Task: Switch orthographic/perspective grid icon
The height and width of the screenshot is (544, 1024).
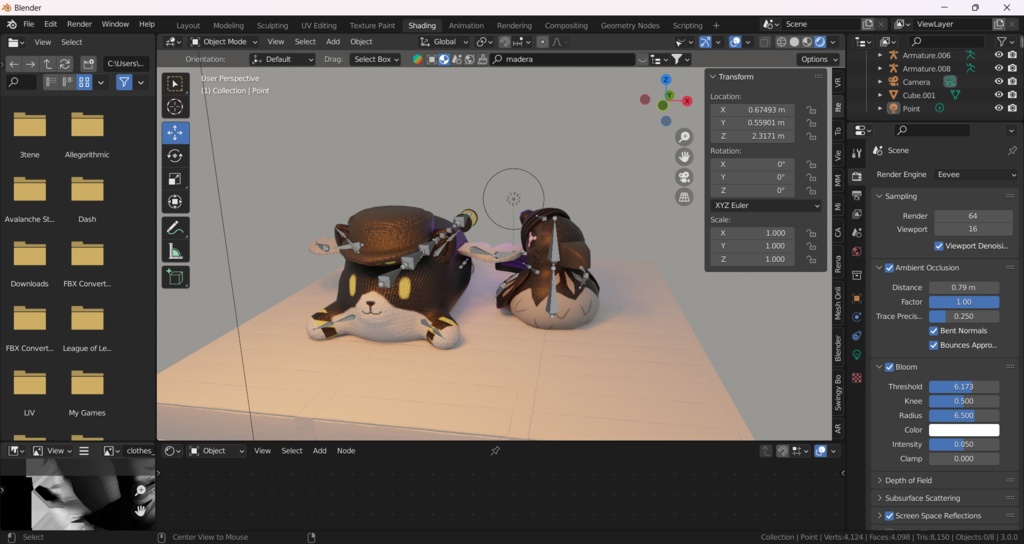Action: coord(684,197)
